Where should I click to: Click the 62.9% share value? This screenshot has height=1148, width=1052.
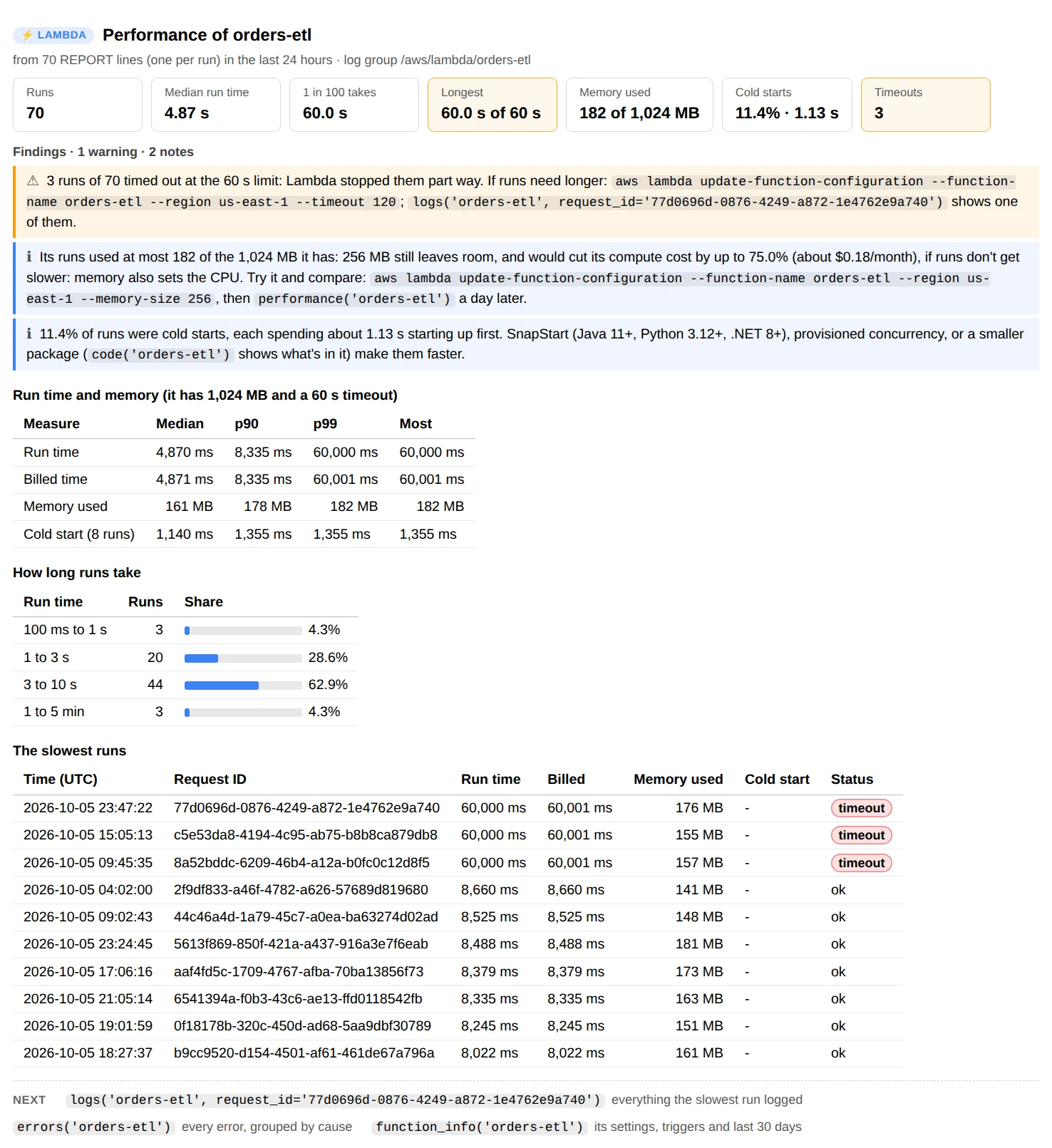click(x=328, y=685)
